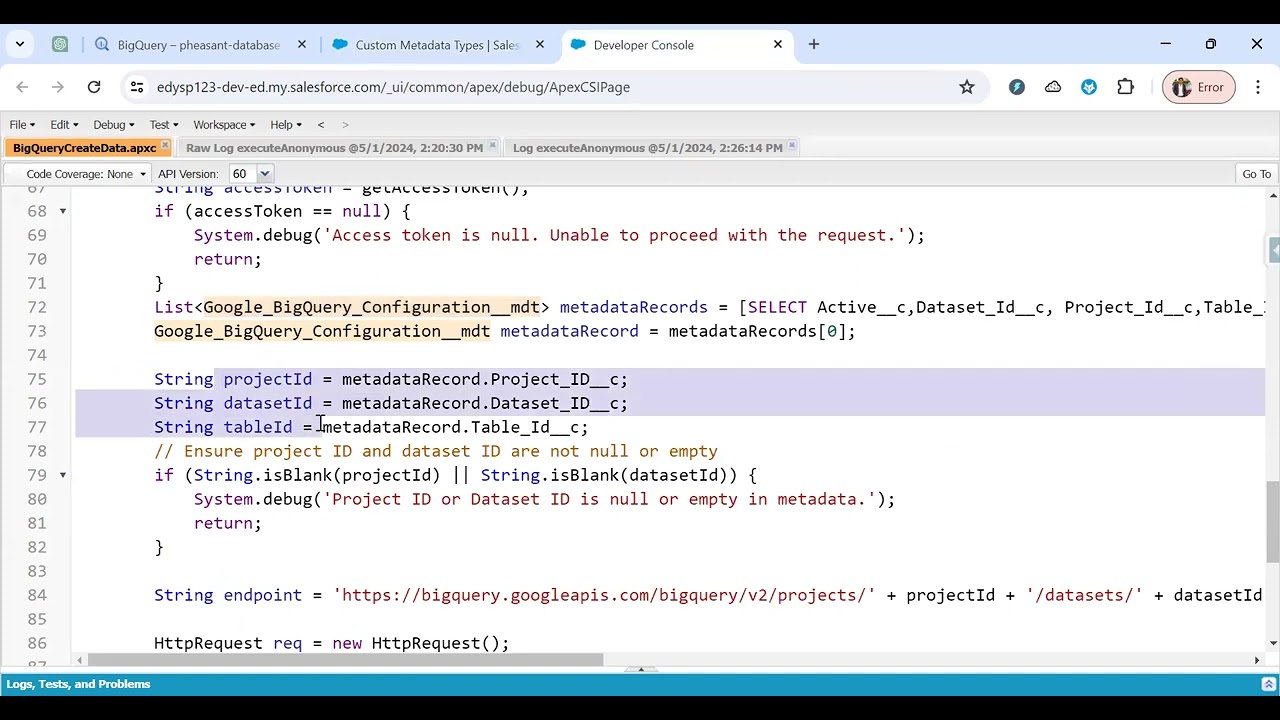This screenshot has width=1280, height=720.
Task: Open the Test menu
Action: [x=164, y=125]
